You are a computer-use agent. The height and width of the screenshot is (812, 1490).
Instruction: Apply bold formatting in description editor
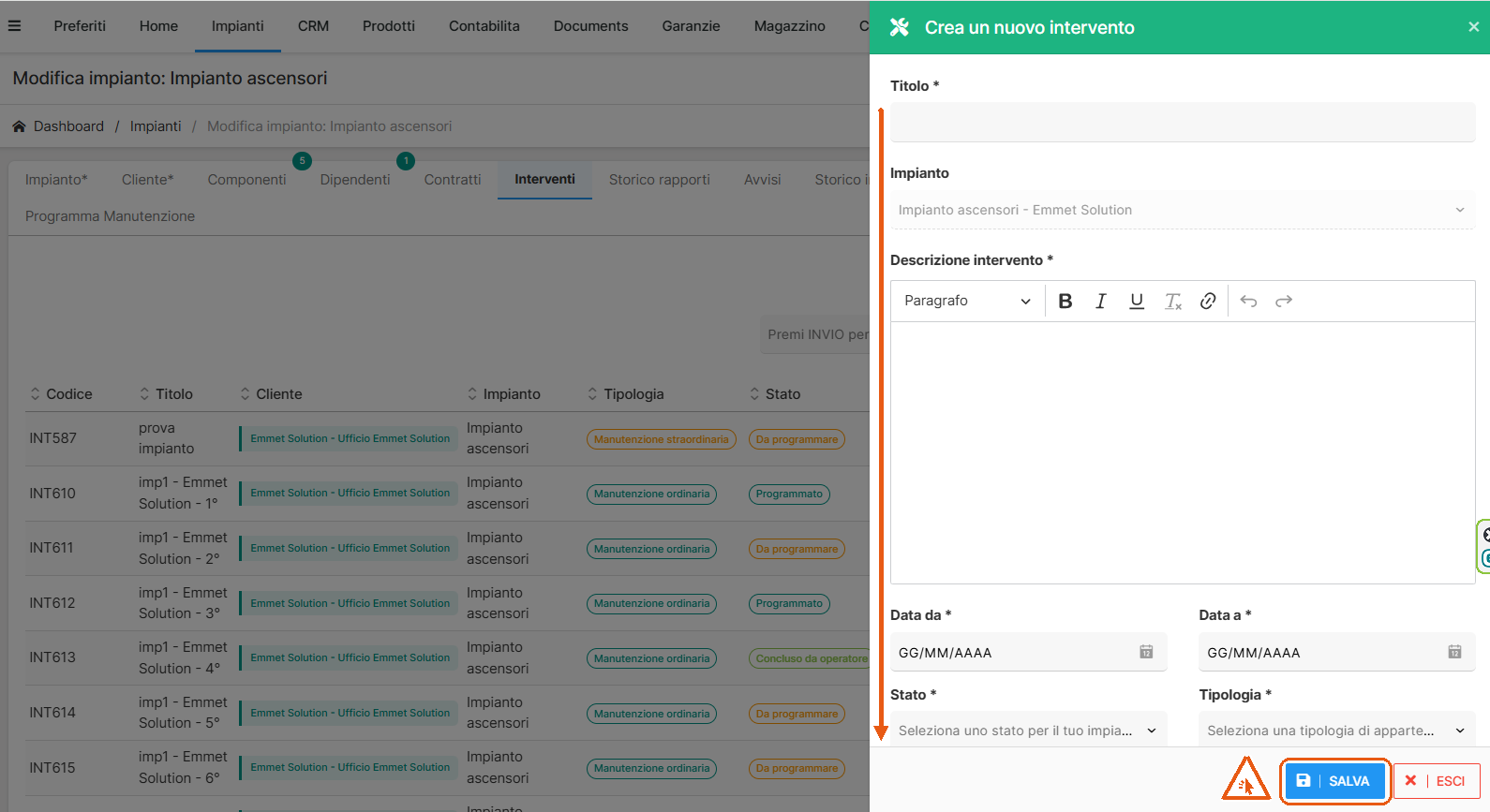(x=1065, y=301)
